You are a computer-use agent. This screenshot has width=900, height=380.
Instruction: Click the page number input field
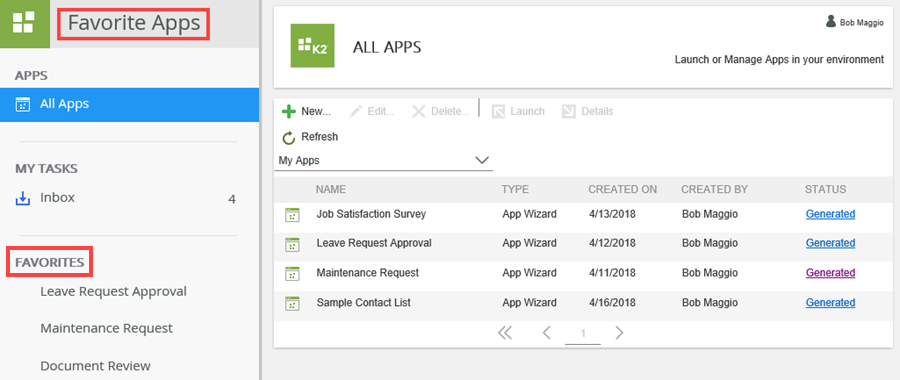583,334
